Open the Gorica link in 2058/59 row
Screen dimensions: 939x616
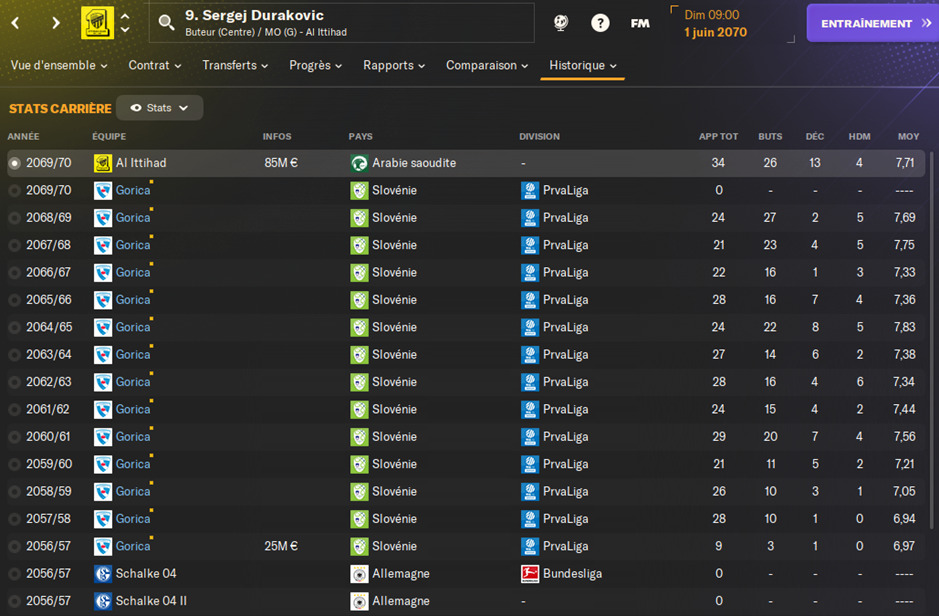coord(133,491)
